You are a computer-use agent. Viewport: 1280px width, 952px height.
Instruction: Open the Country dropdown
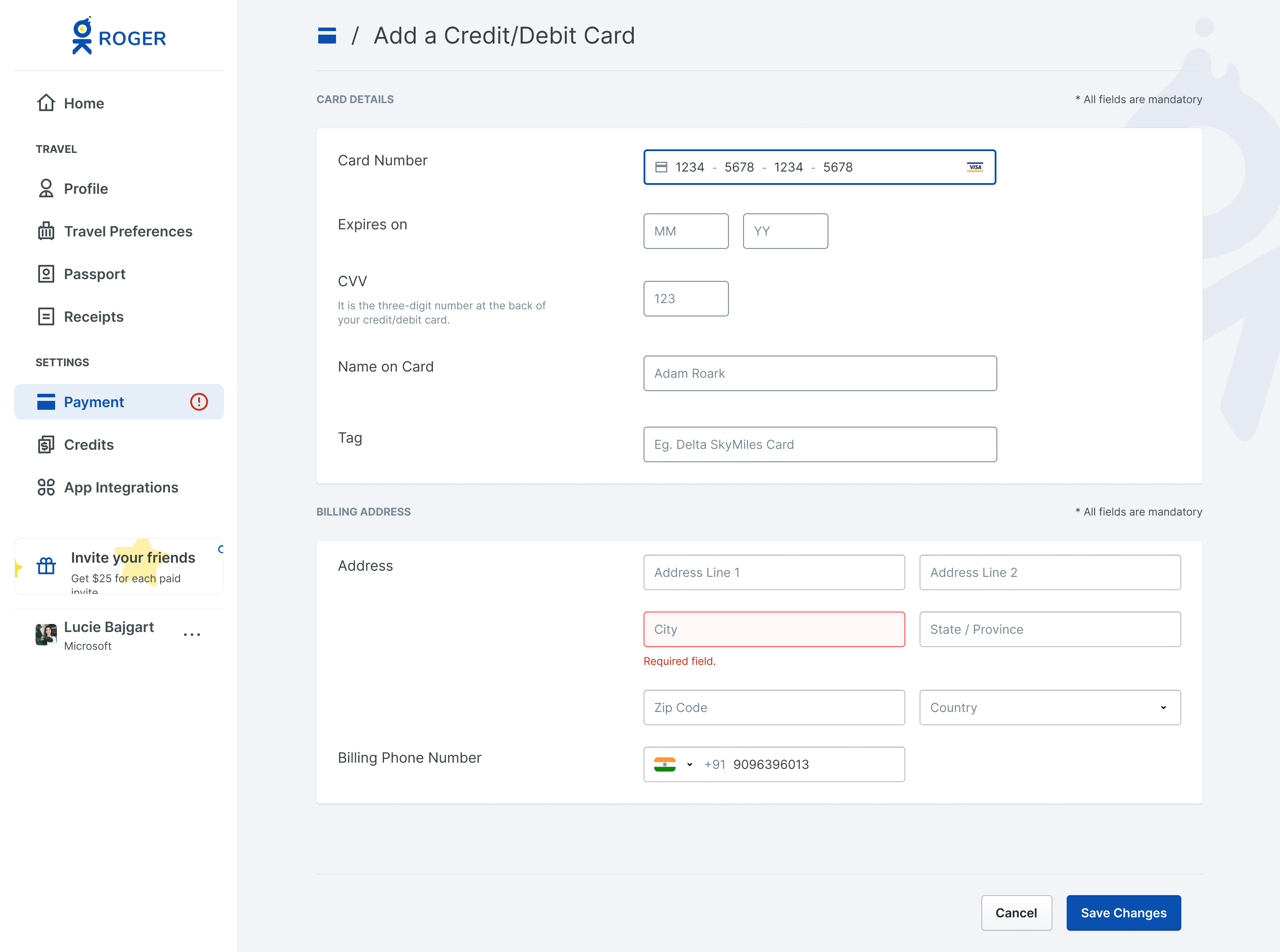[x=1049, y=707]
